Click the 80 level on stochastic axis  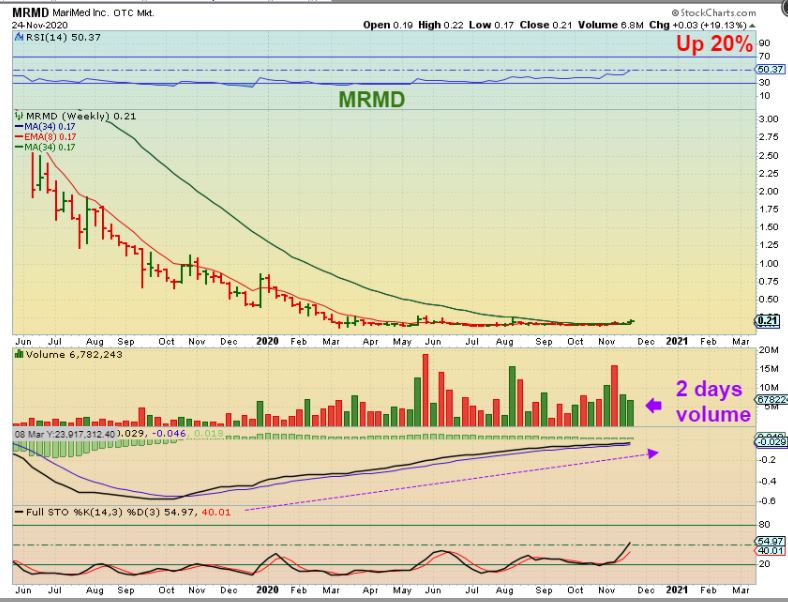[x=764, y=525]
